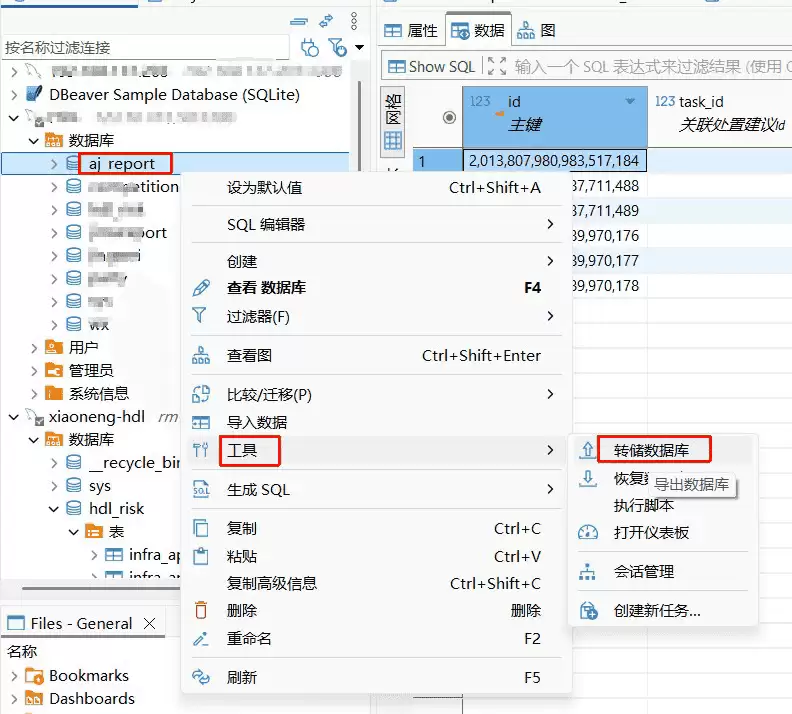The image size is (792, 714).
Task: Switch to the 属性 tab
Action: [x=411, y=31]
